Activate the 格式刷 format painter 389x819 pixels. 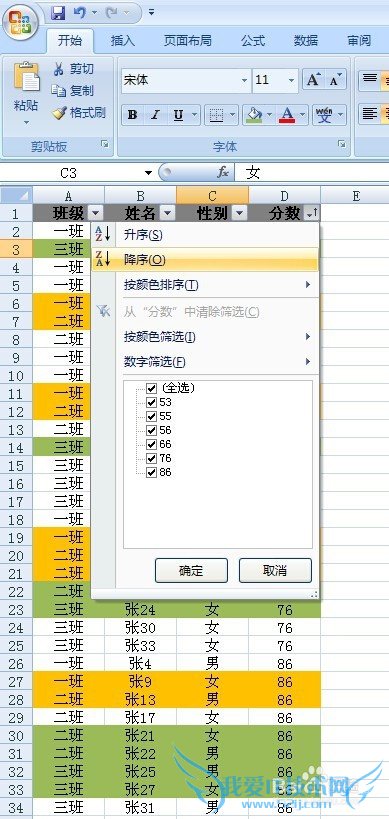coord(79,112)
